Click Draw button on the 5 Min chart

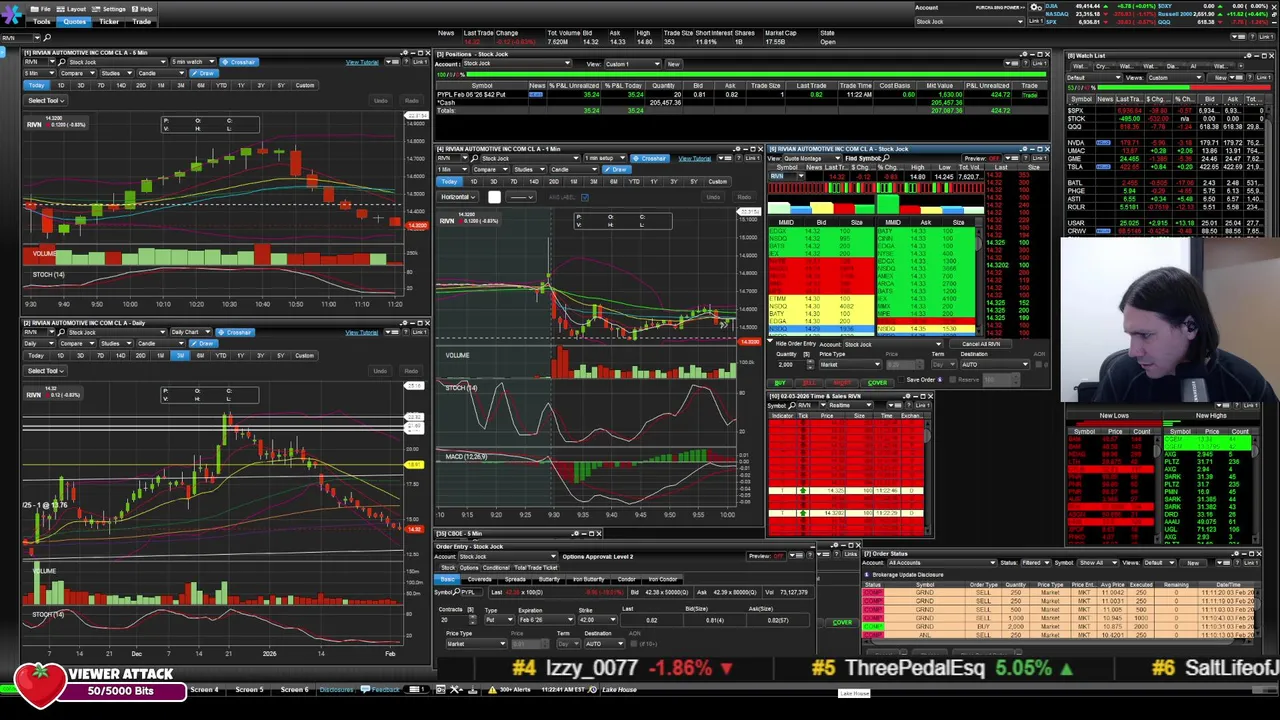[205, 73]
